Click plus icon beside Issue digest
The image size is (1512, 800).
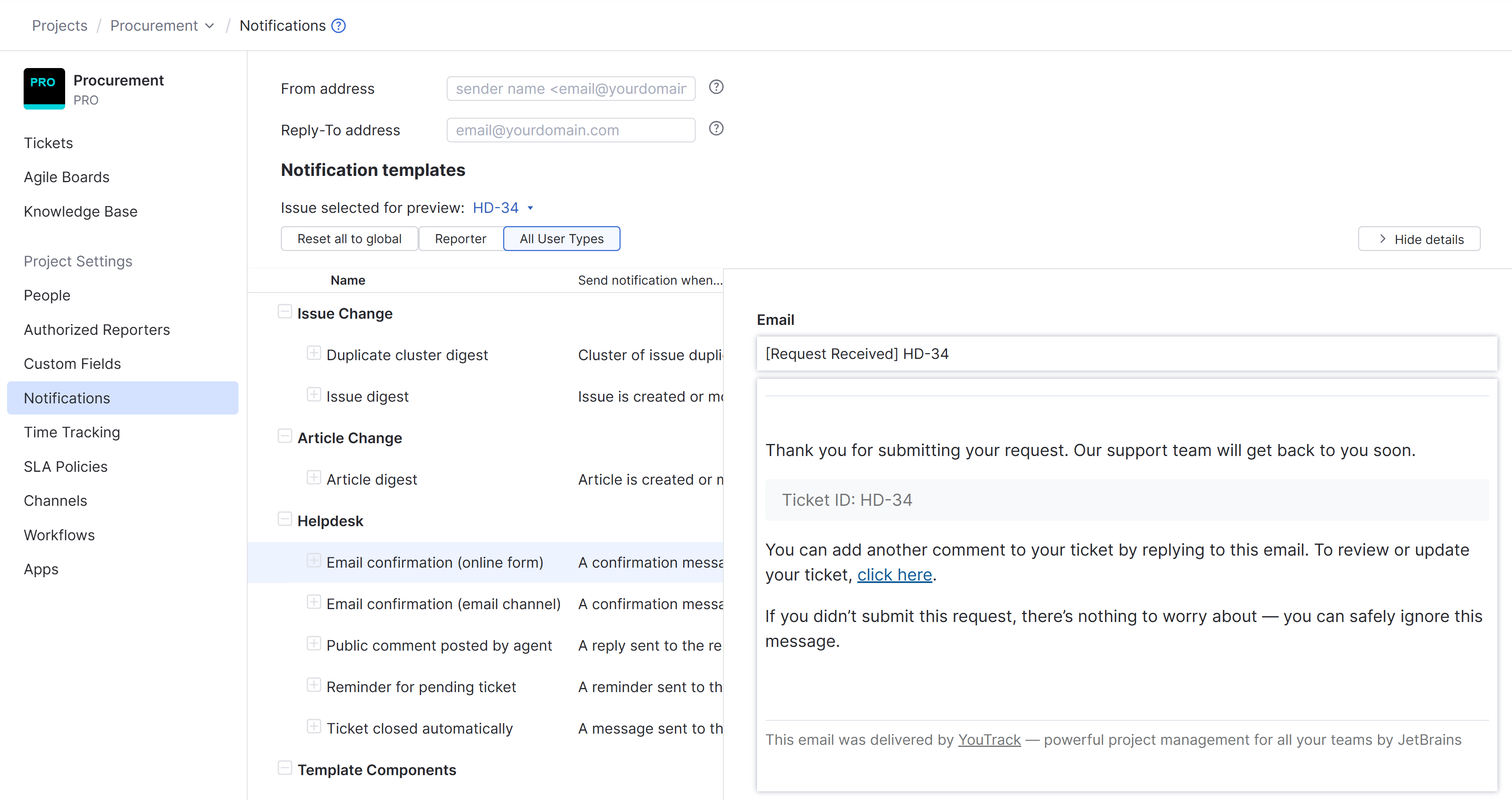click(314, 395)
